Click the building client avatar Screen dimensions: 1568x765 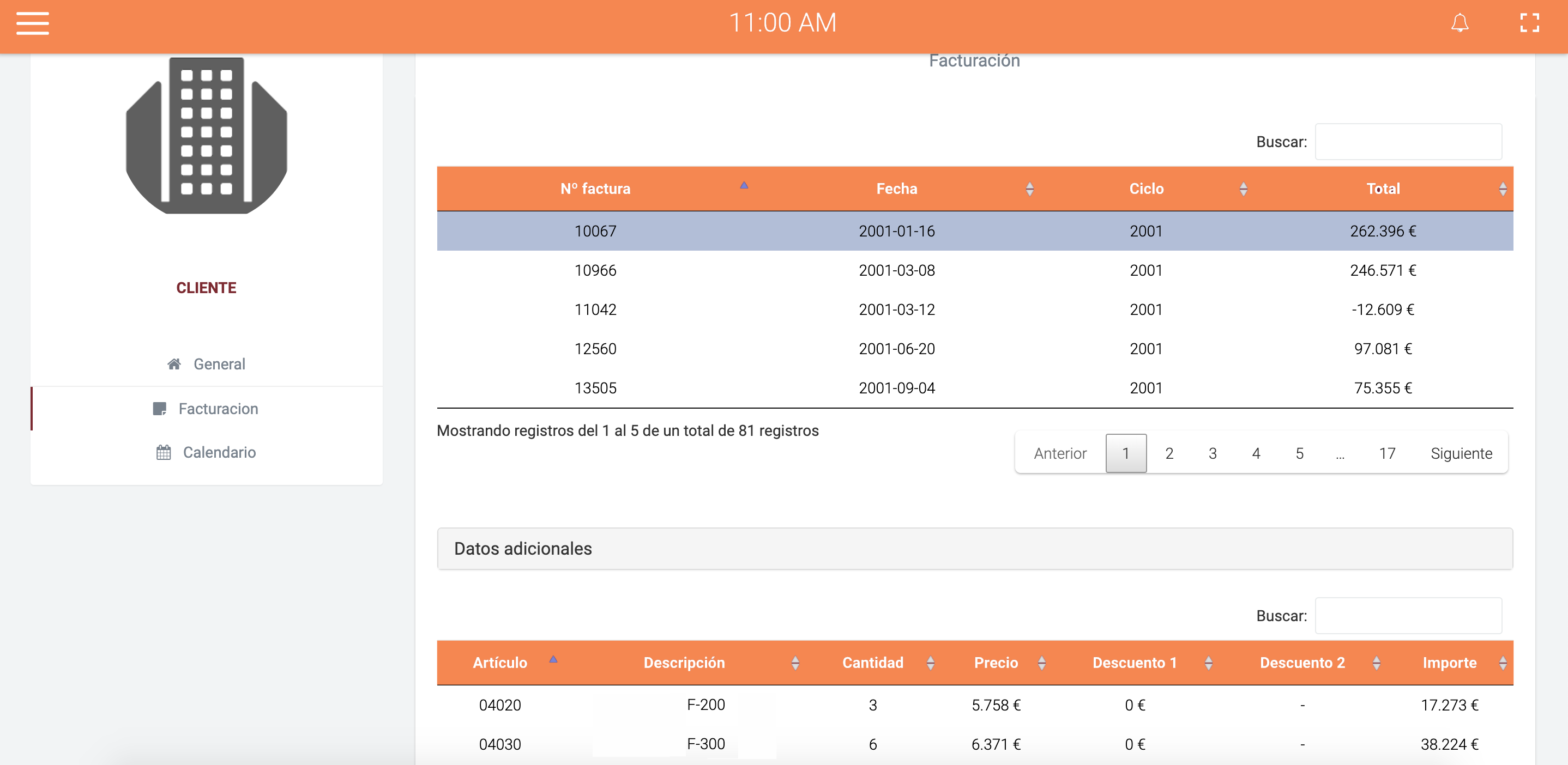(206, 135)
